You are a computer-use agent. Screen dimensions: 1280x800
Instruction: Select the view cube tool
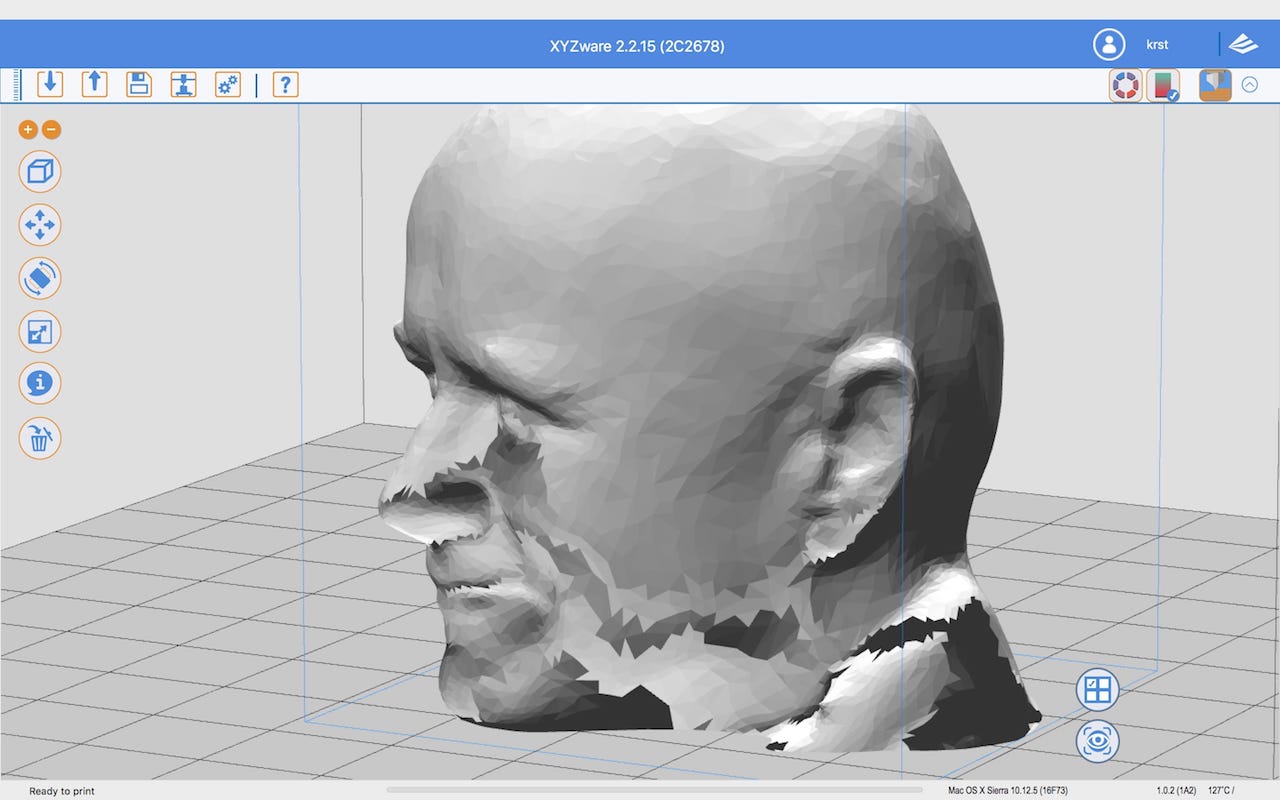tap(40, 172)
